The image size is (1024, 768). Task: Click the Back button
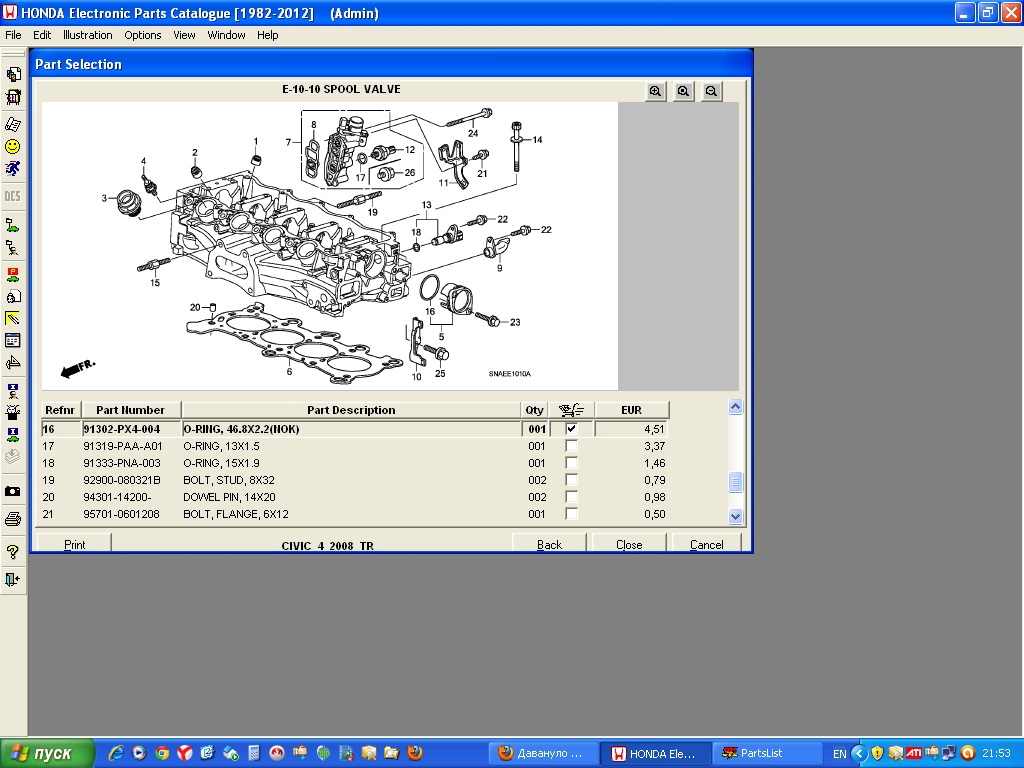click(549, 544)
